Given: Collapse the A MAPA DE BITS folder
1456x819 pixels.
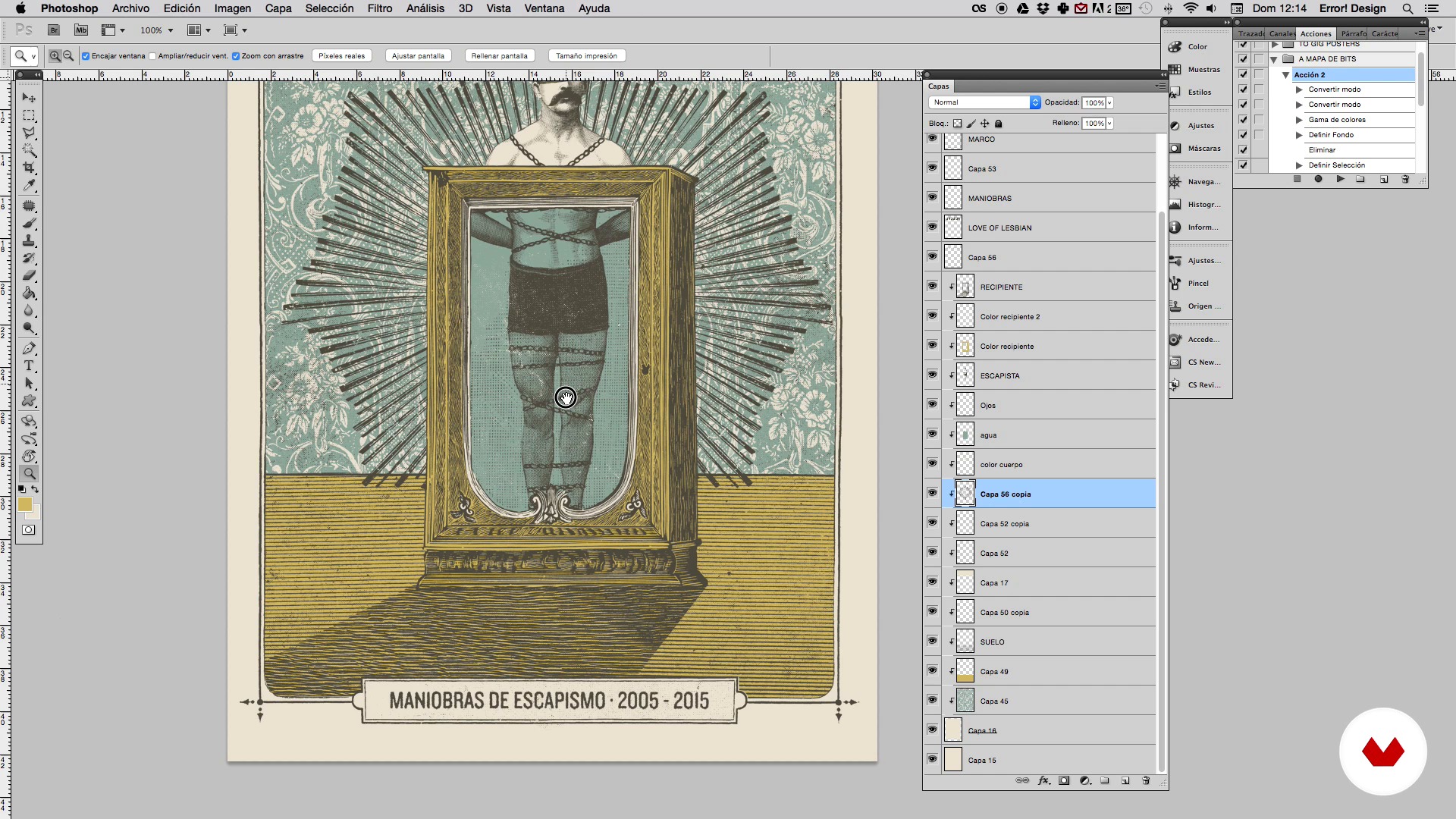Looking at the screenshot, I should click(1274, 59).
